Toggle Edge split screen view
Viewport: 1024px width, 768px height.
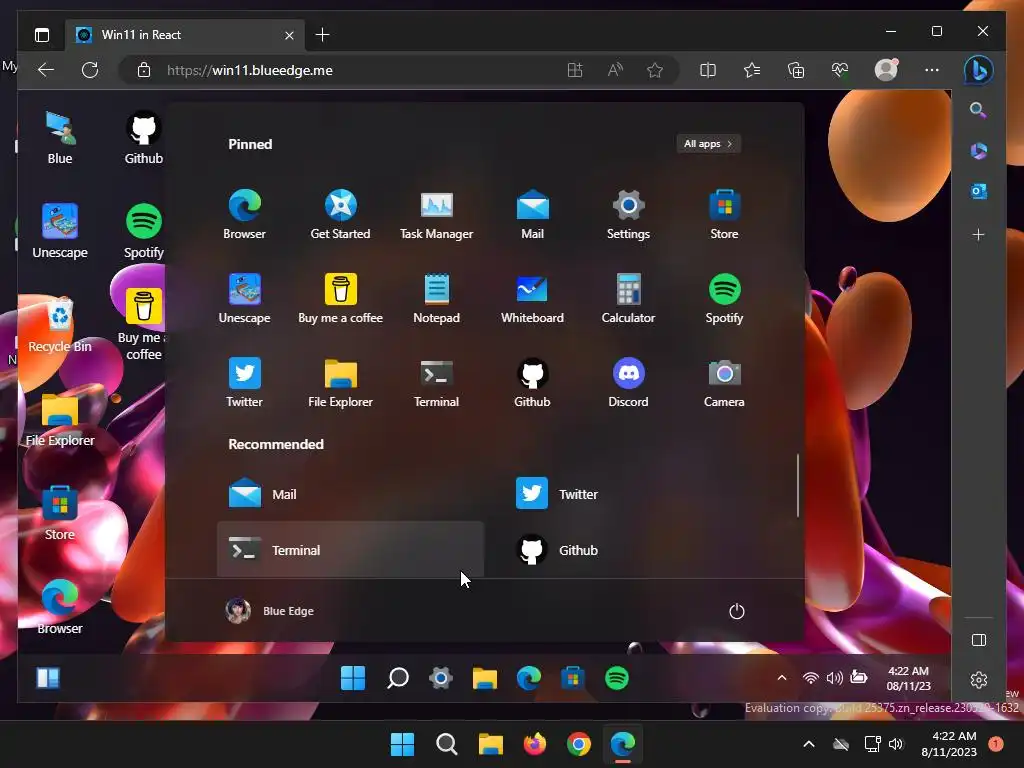coord(708,70)
